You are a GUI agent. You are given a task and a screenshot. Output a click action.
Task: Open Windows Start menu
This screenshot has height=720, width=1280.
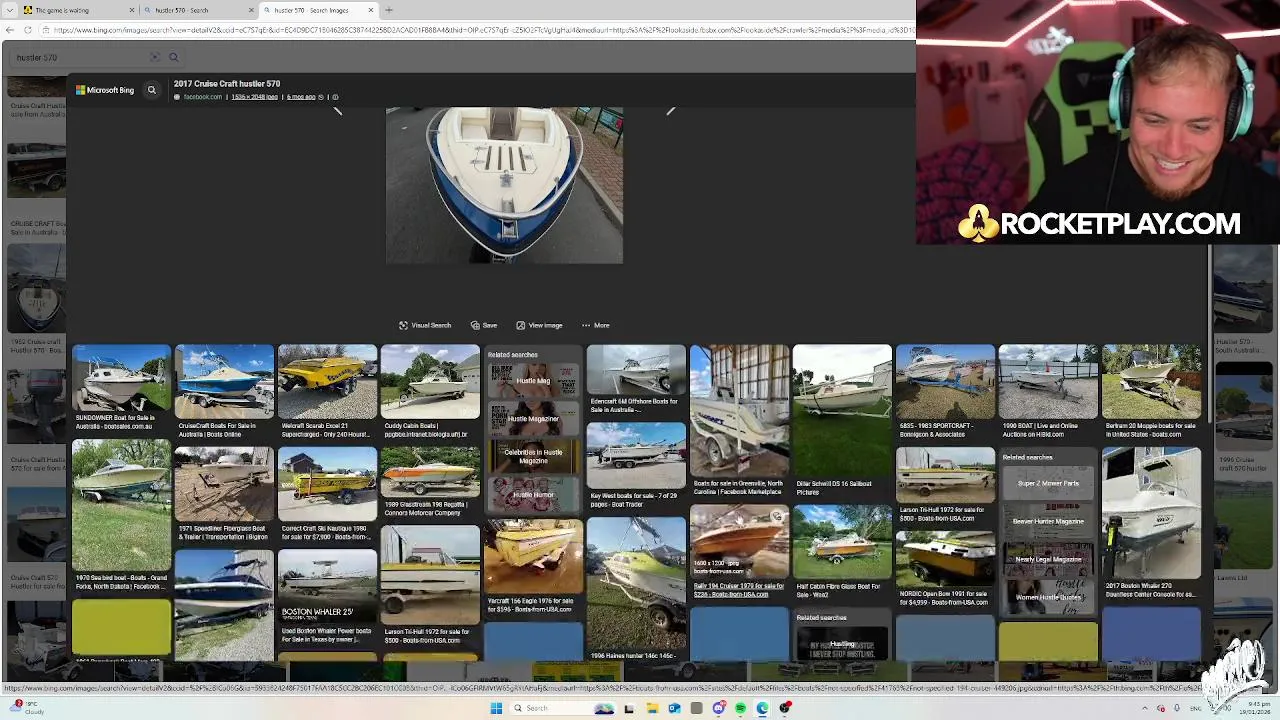coord(496,708)
